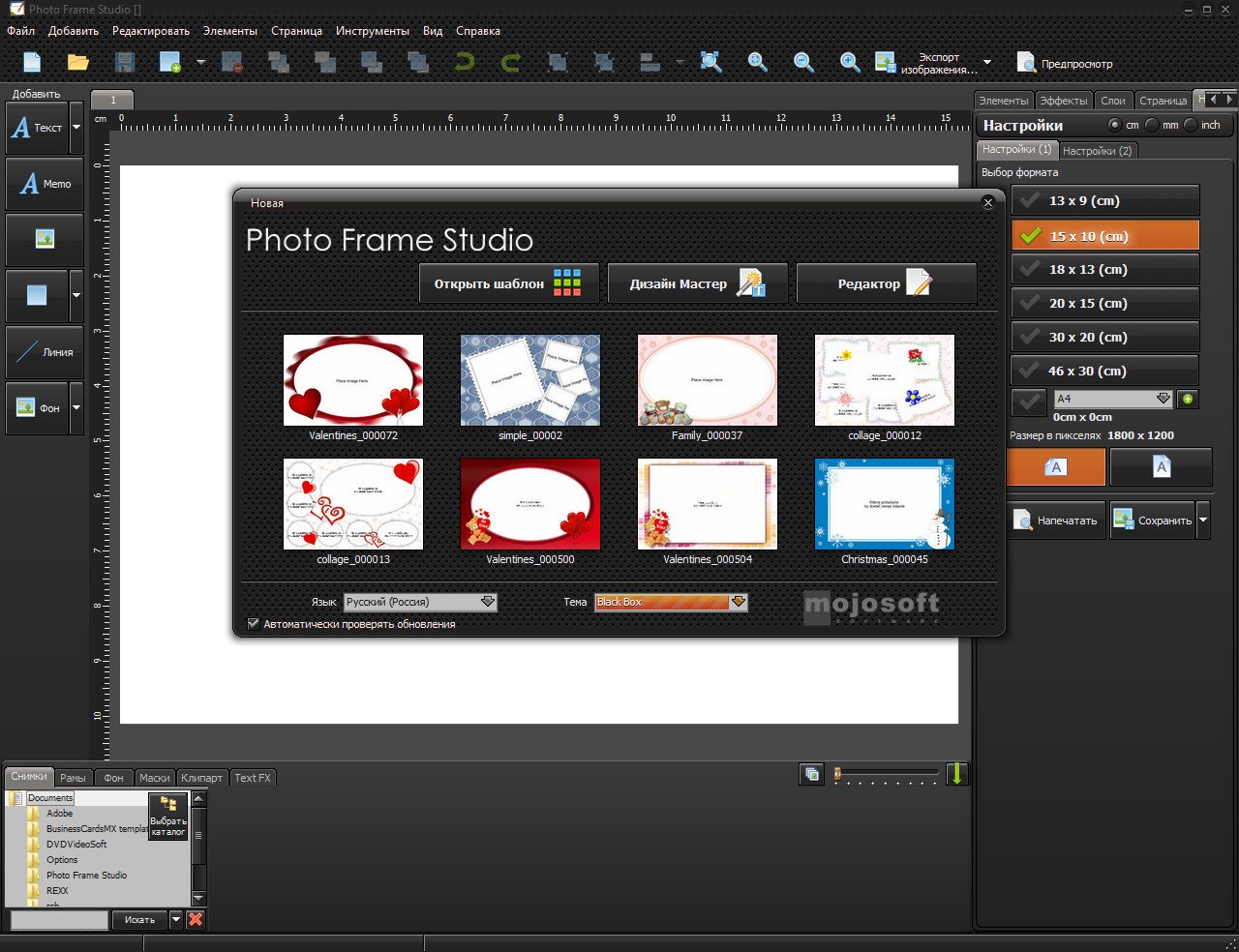Image resolution: width=1239 pixels, height=952 pixels.
Task: Click the Сохранить save button
Action: click(x=1152, y=521)
